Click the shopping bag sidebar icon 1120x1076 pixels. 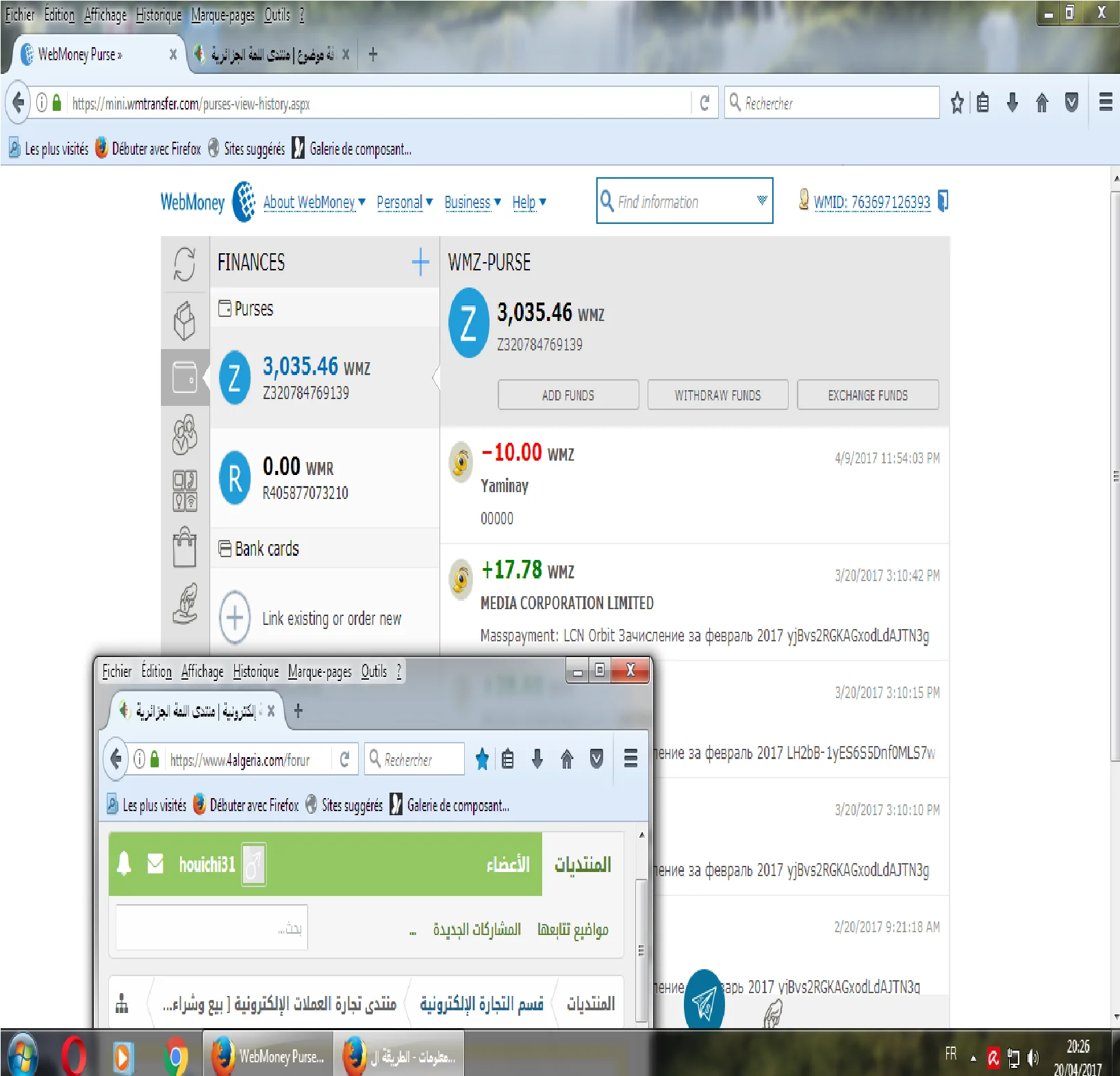(184, 548)
